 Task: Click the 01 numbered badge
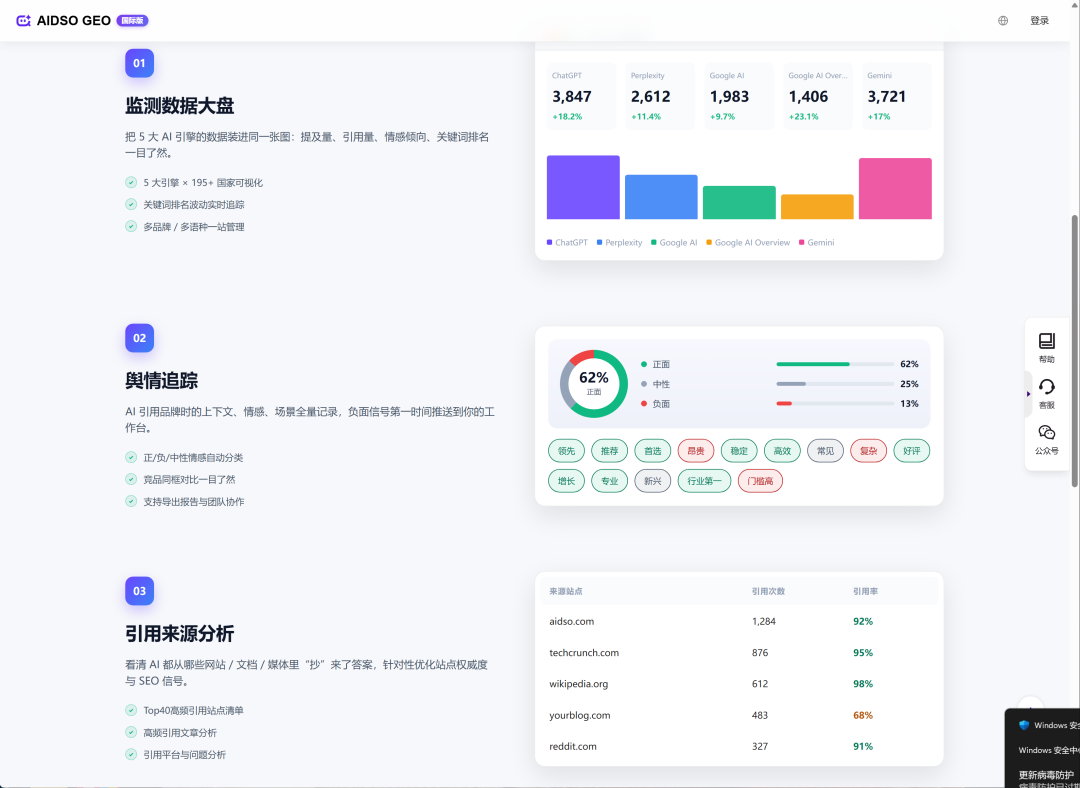(139, 63)
